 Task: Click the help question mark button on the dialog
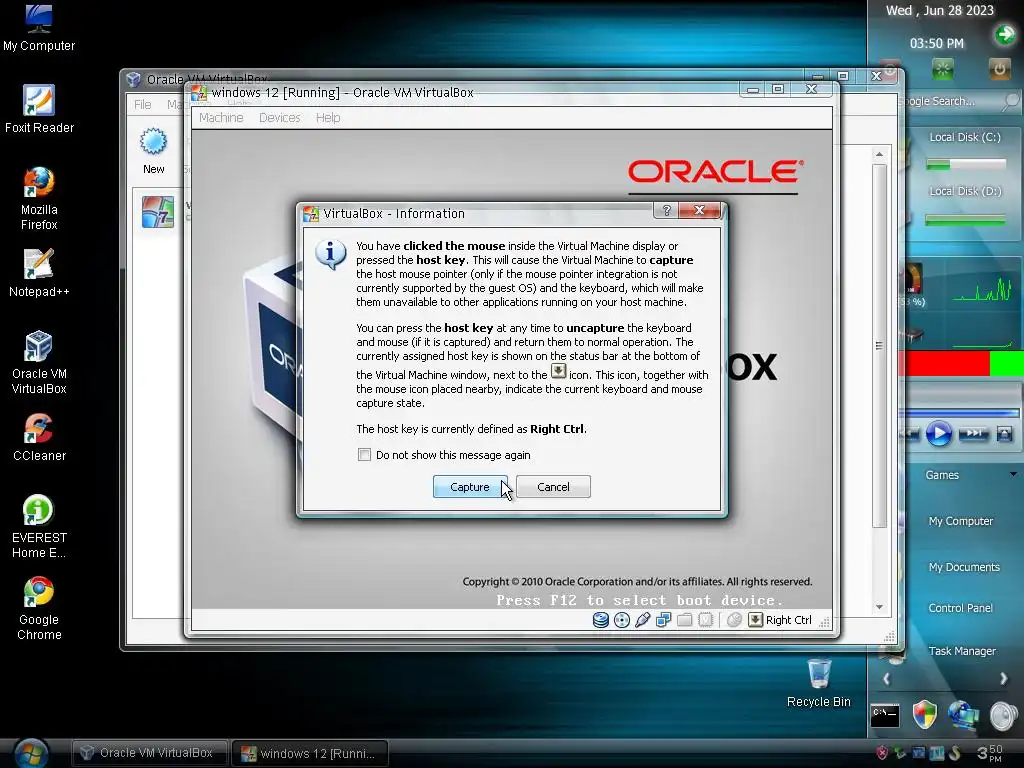click(x=666, y=210)
